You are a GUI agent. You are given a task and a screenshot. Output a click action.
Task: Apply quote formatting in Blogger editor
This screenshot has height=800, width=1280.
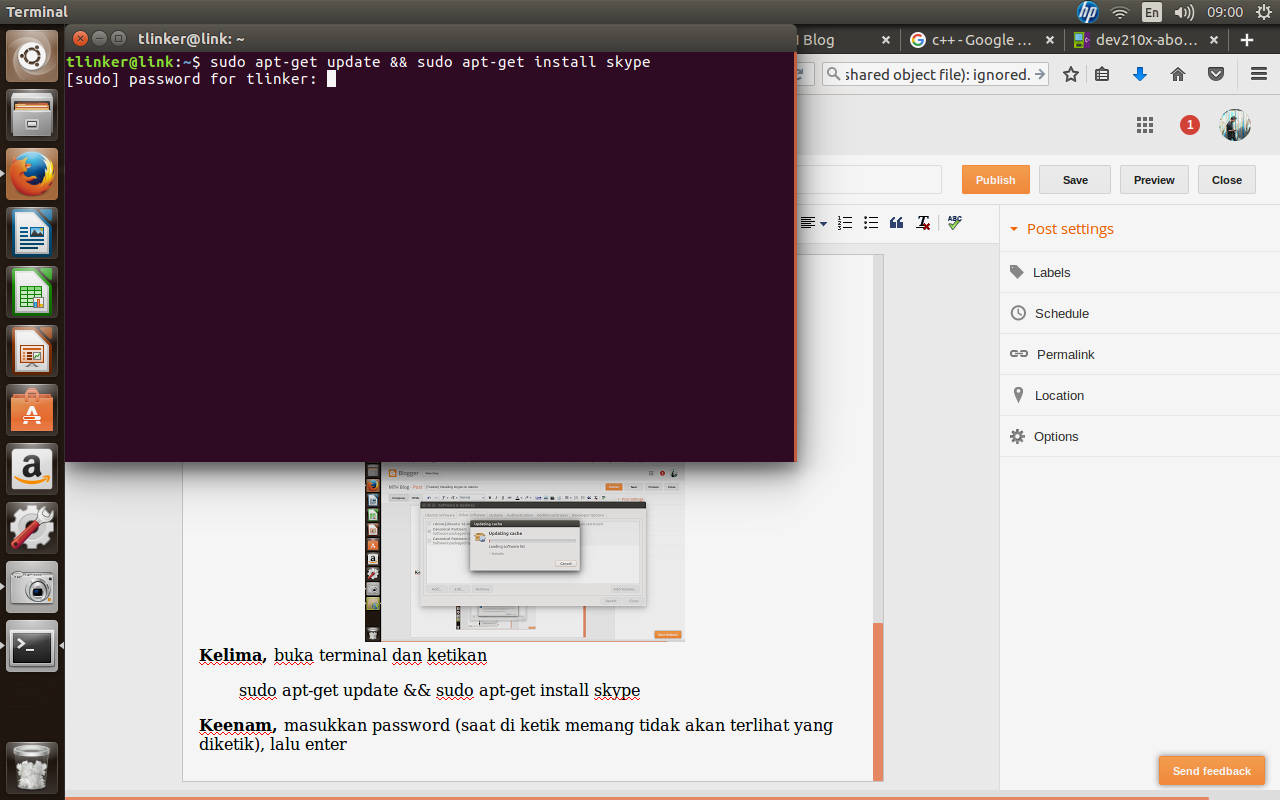coord(897,223)
